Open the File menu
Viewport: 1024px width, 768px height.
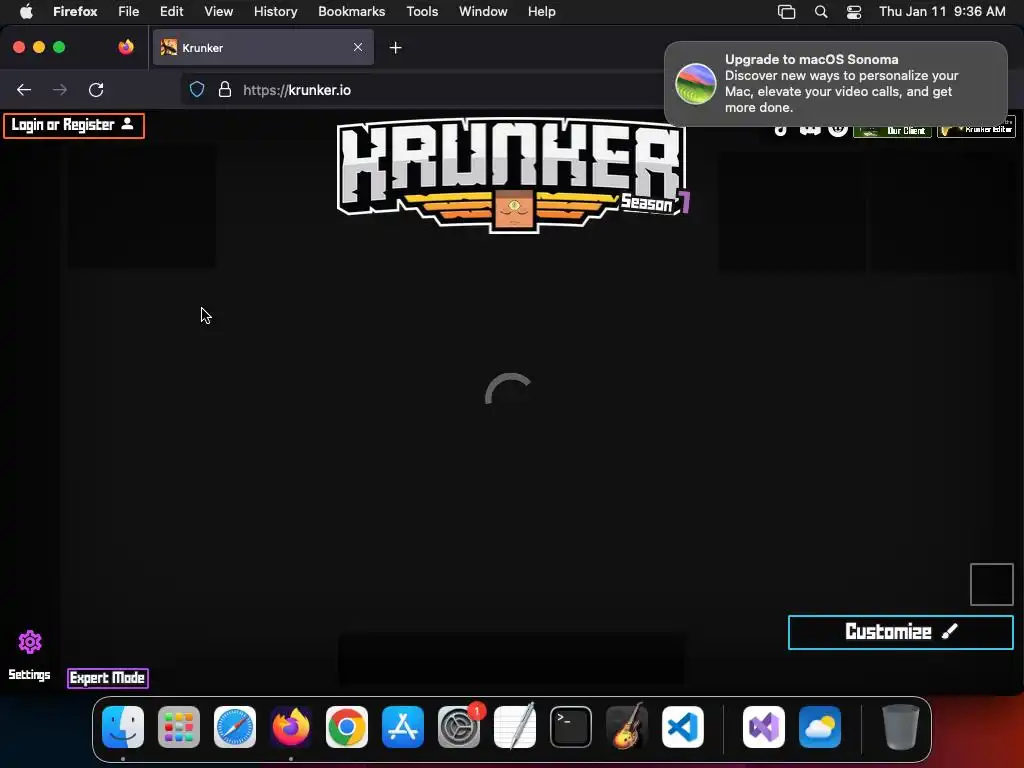tap(128, 12)
